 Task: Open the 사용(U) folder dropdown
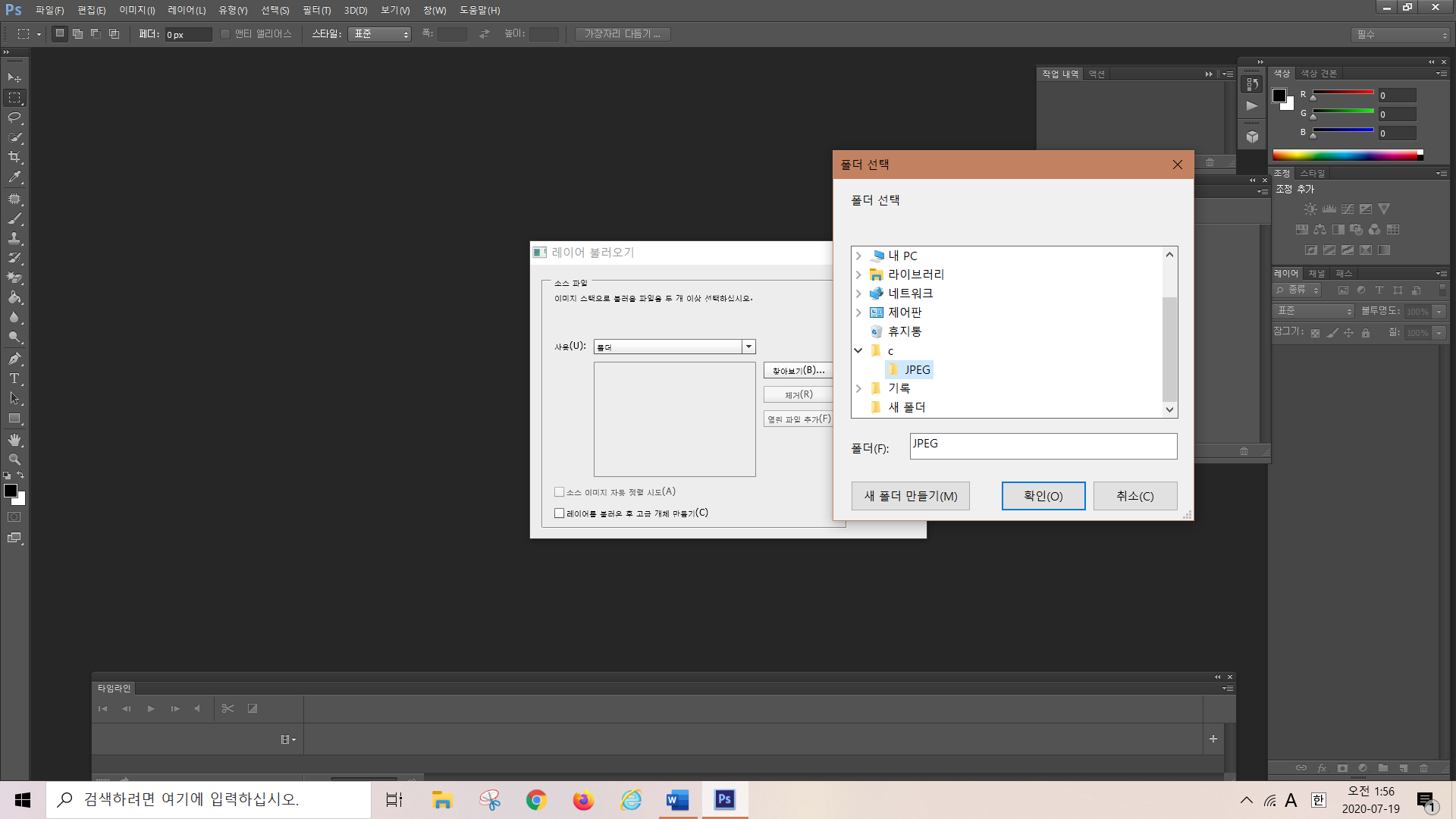(748, 347)
